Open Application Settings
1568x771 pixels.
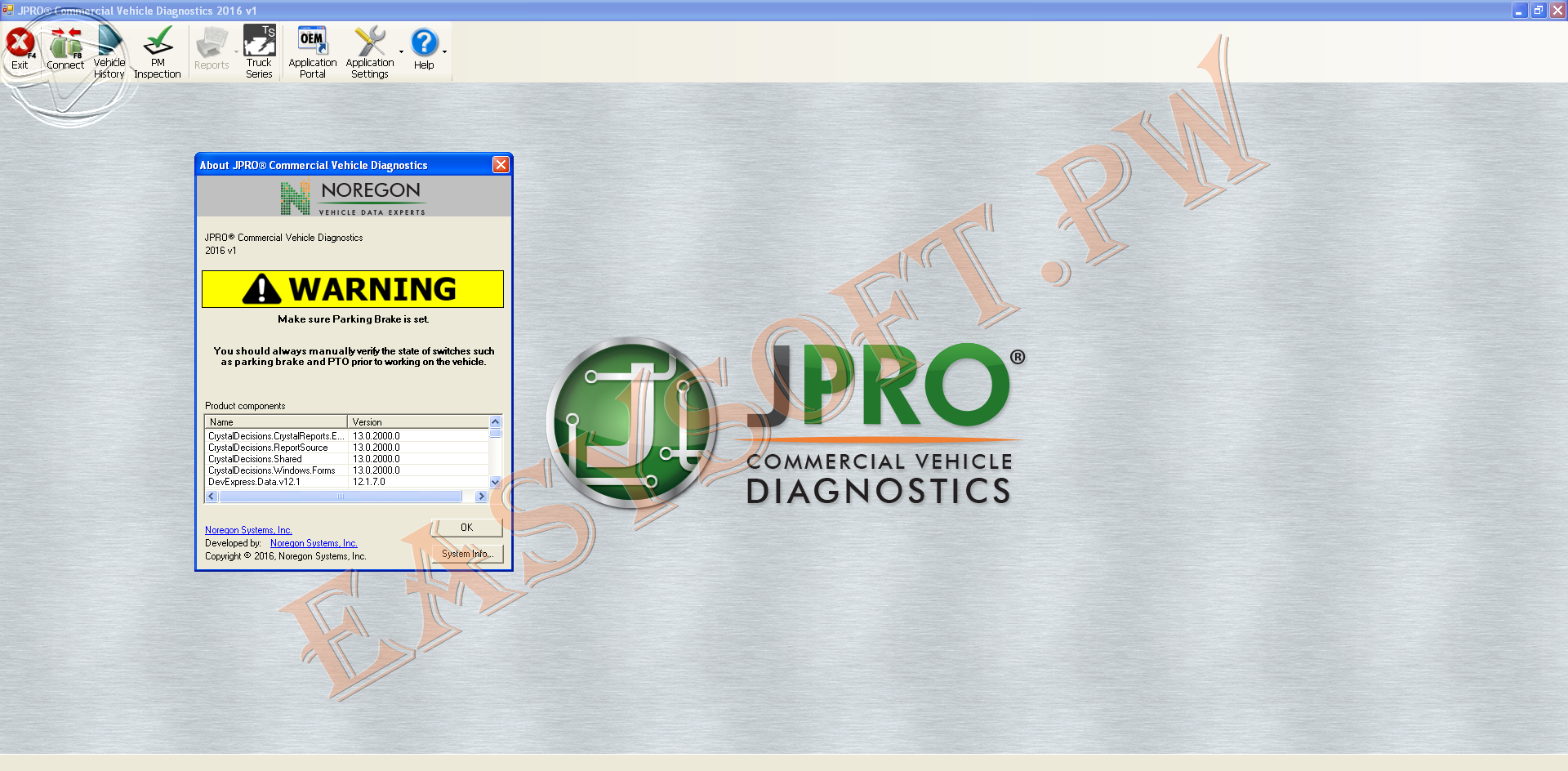370,51
